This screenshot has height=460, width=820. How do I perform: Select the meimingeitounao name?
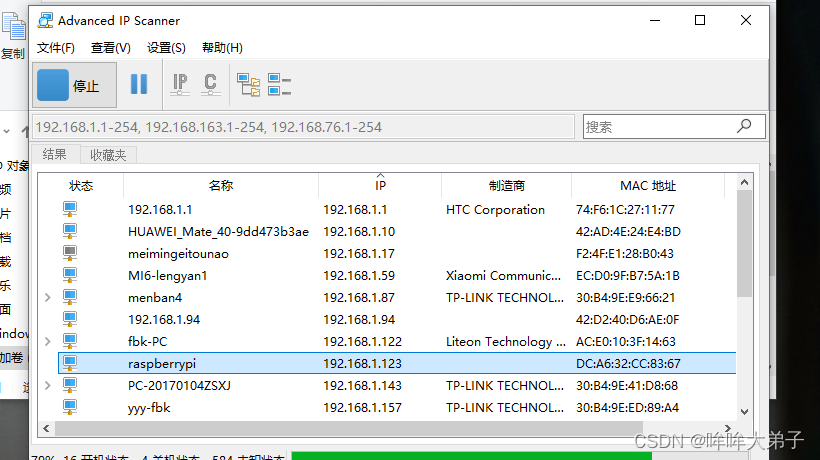(178, 254)
